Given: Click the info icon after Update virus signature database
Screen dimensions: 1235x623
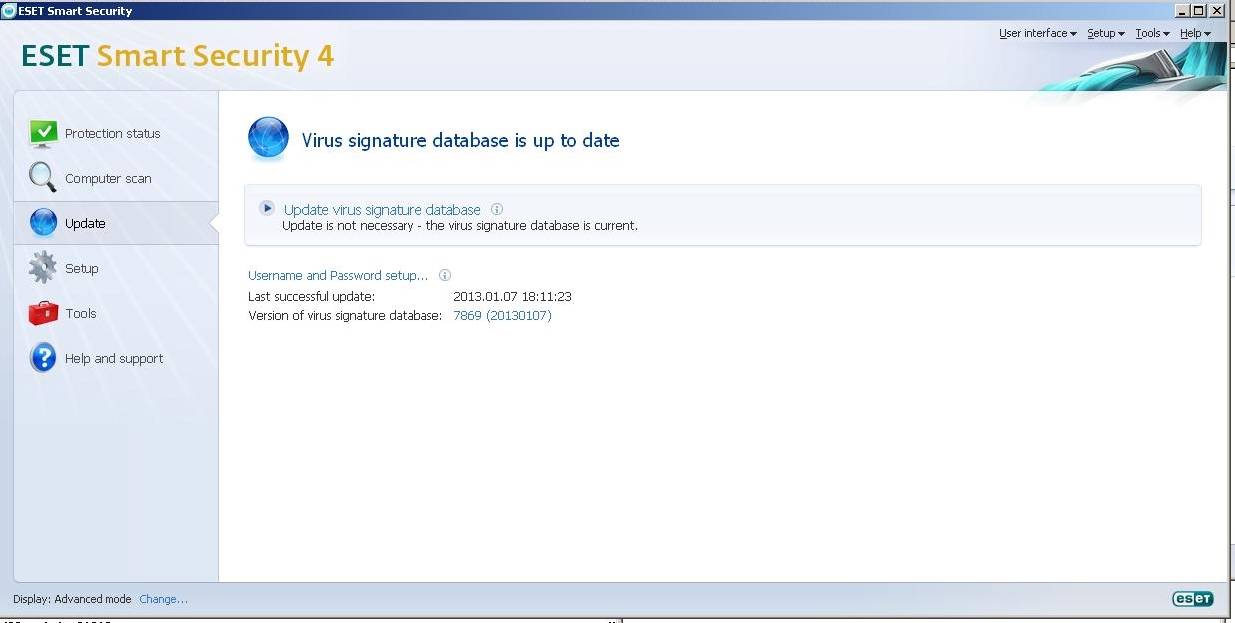Looking at the screenshot, I should [497, 209].
